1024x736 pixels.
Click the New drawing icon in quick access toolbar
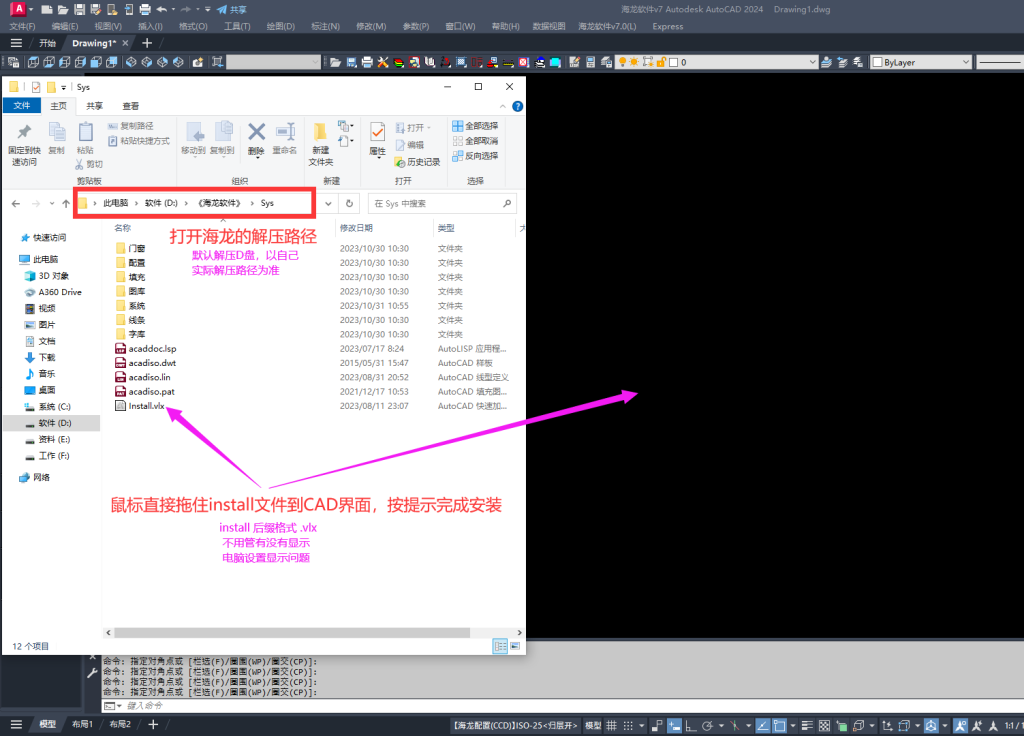coord(46,10)
